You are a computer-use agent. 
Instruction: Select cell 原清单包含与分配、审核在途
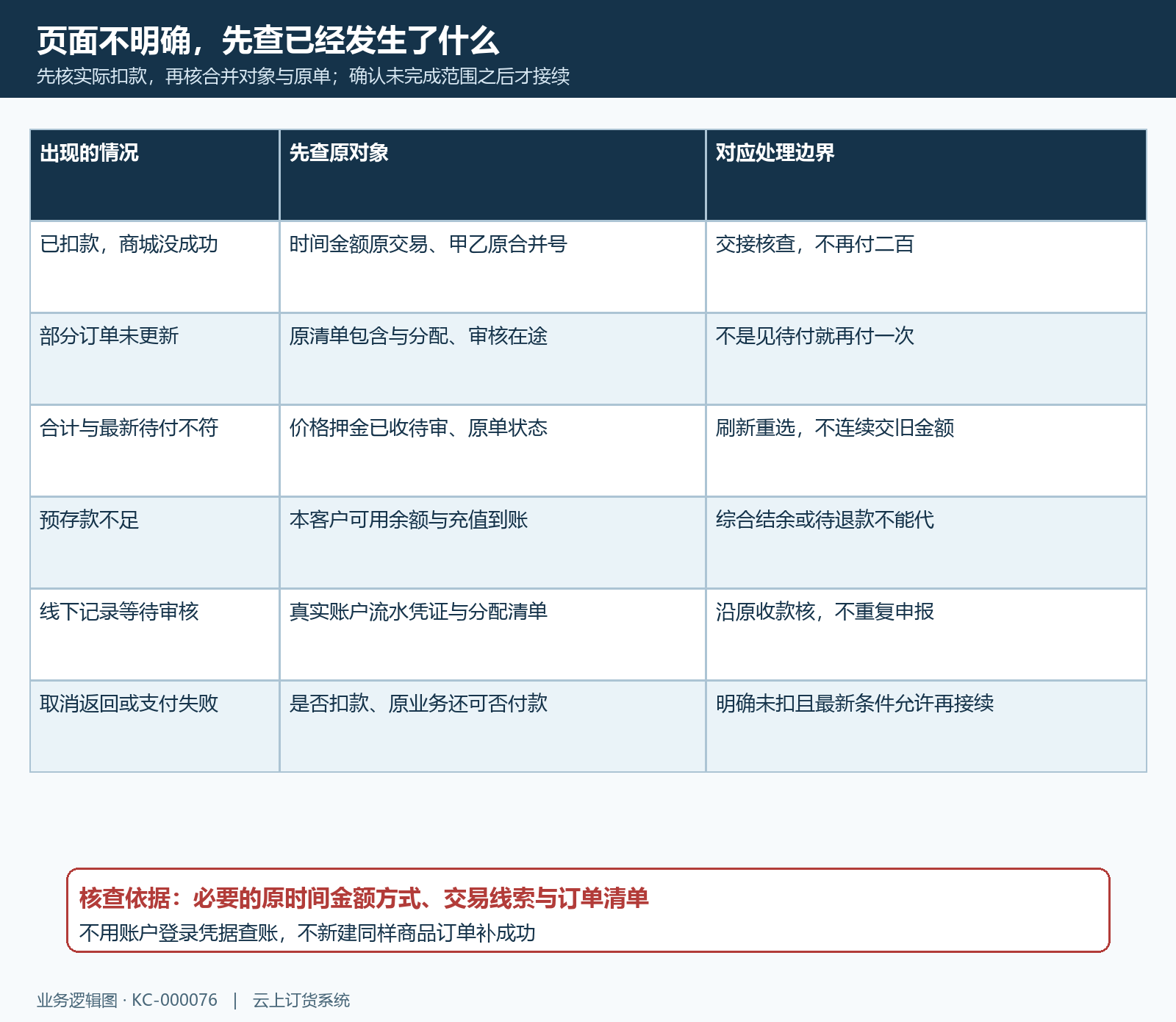pyautogui.click(x=492, y=359)
